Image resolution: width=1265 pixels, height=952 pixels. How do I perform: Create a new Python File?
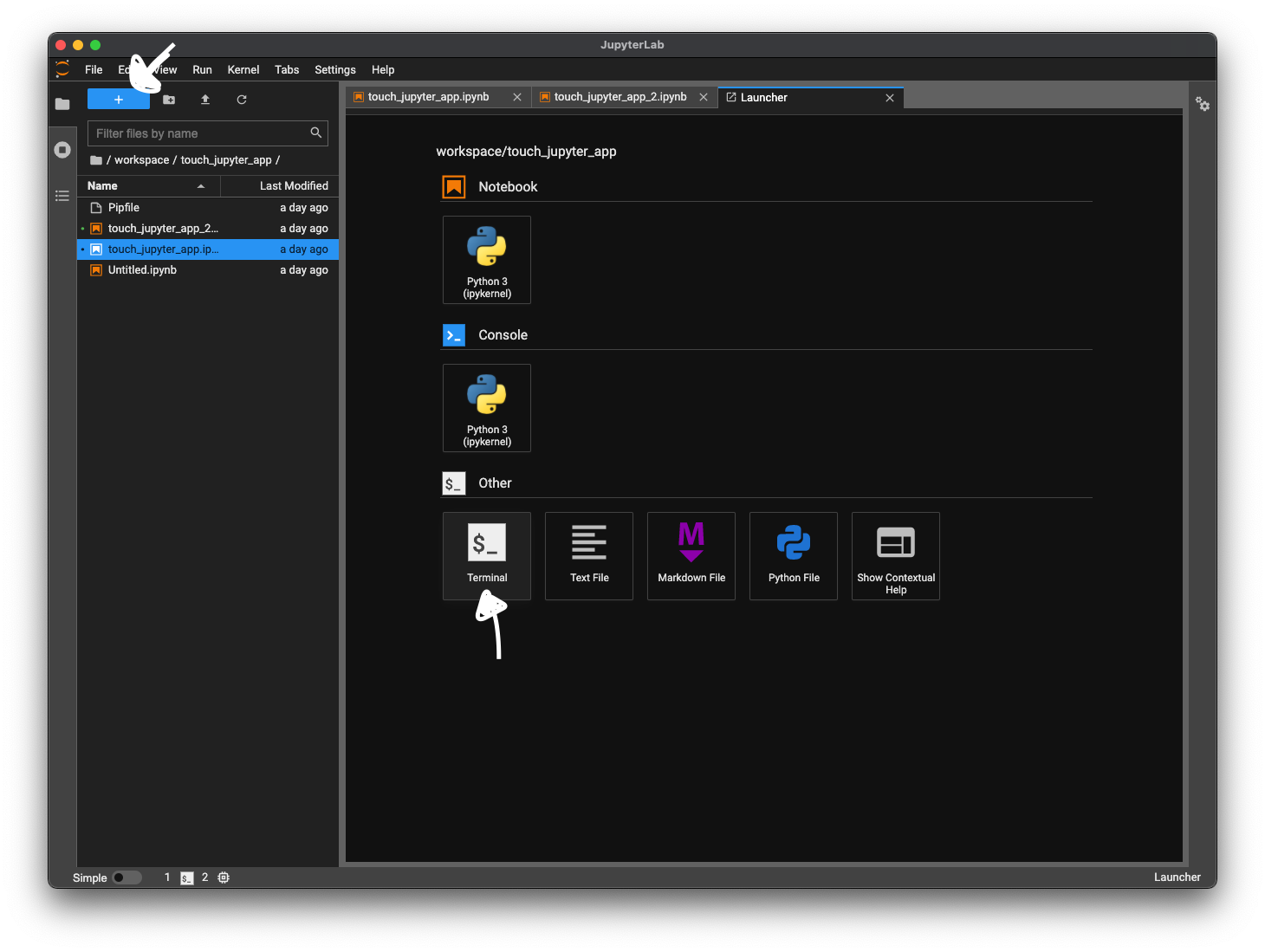pos(794,555)
